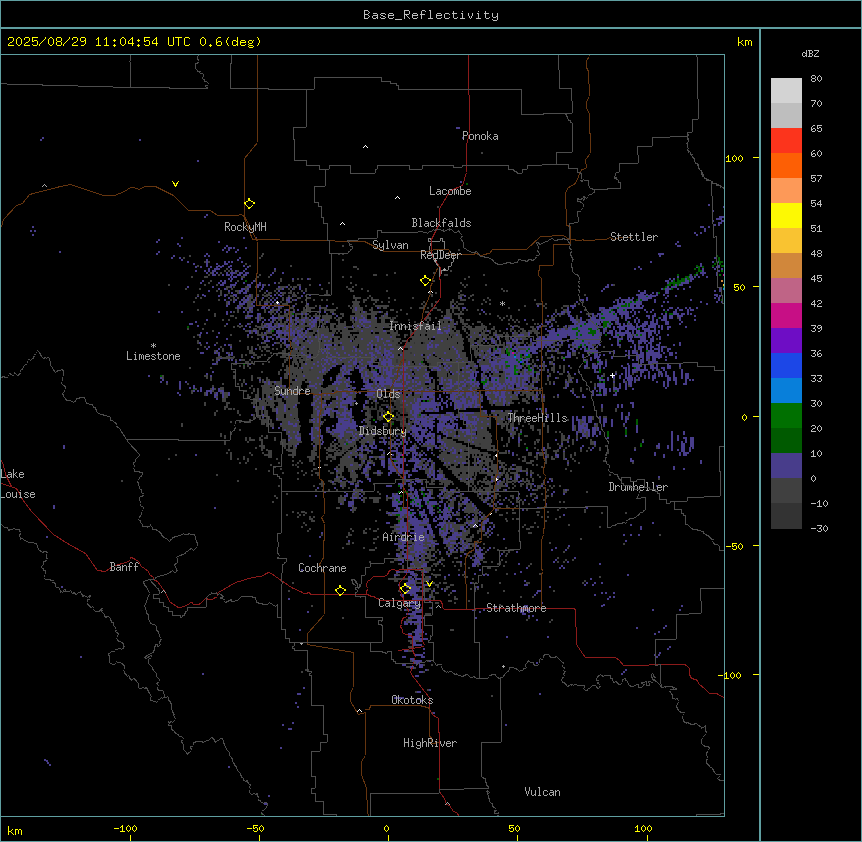This screenshot has width=862, height=842.
Task: Select the yellow diamond marker between Olds and Didsbury
Action: click(388, 417)
